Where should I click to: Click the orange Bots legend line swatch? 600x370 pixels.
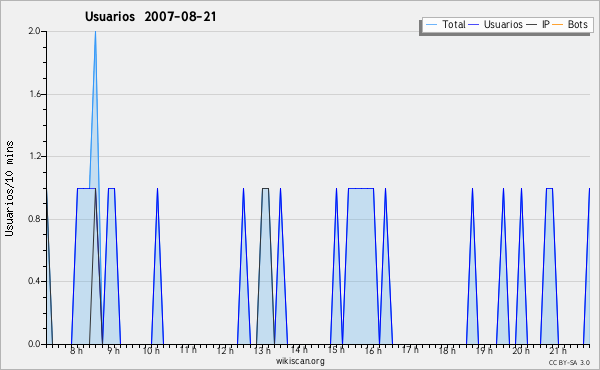[x=558, y=25]
